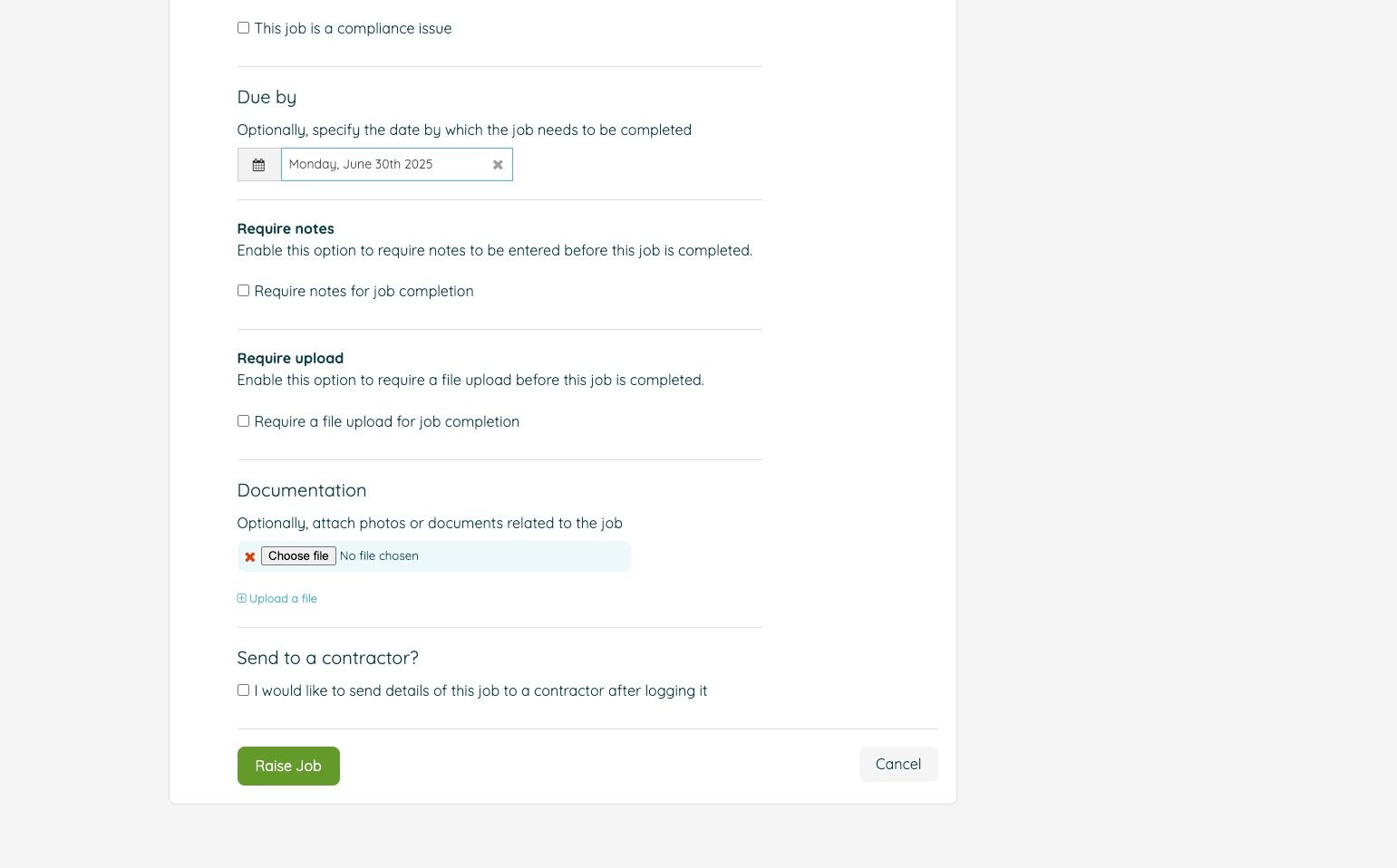Check the Require a file upload checkbox
The height and width of the screenshot is (868, 1397).
pos(243,421)
